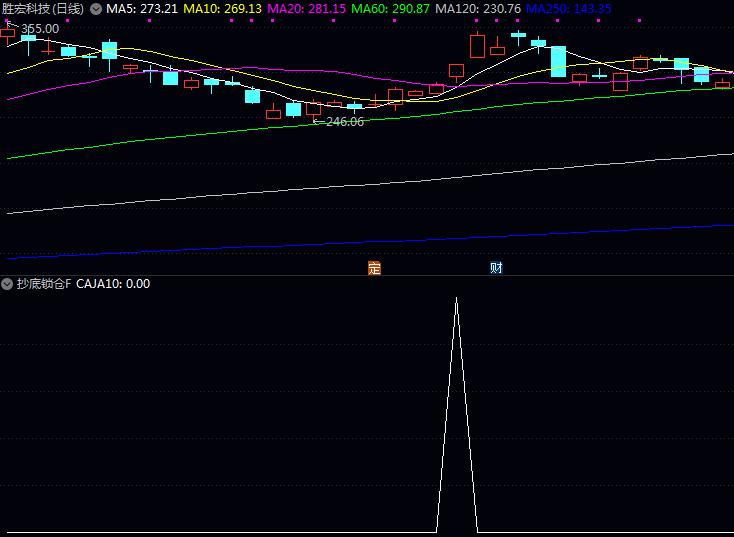
Task: Click the large red candlestick at the price peak
Action: pos(478,47)
